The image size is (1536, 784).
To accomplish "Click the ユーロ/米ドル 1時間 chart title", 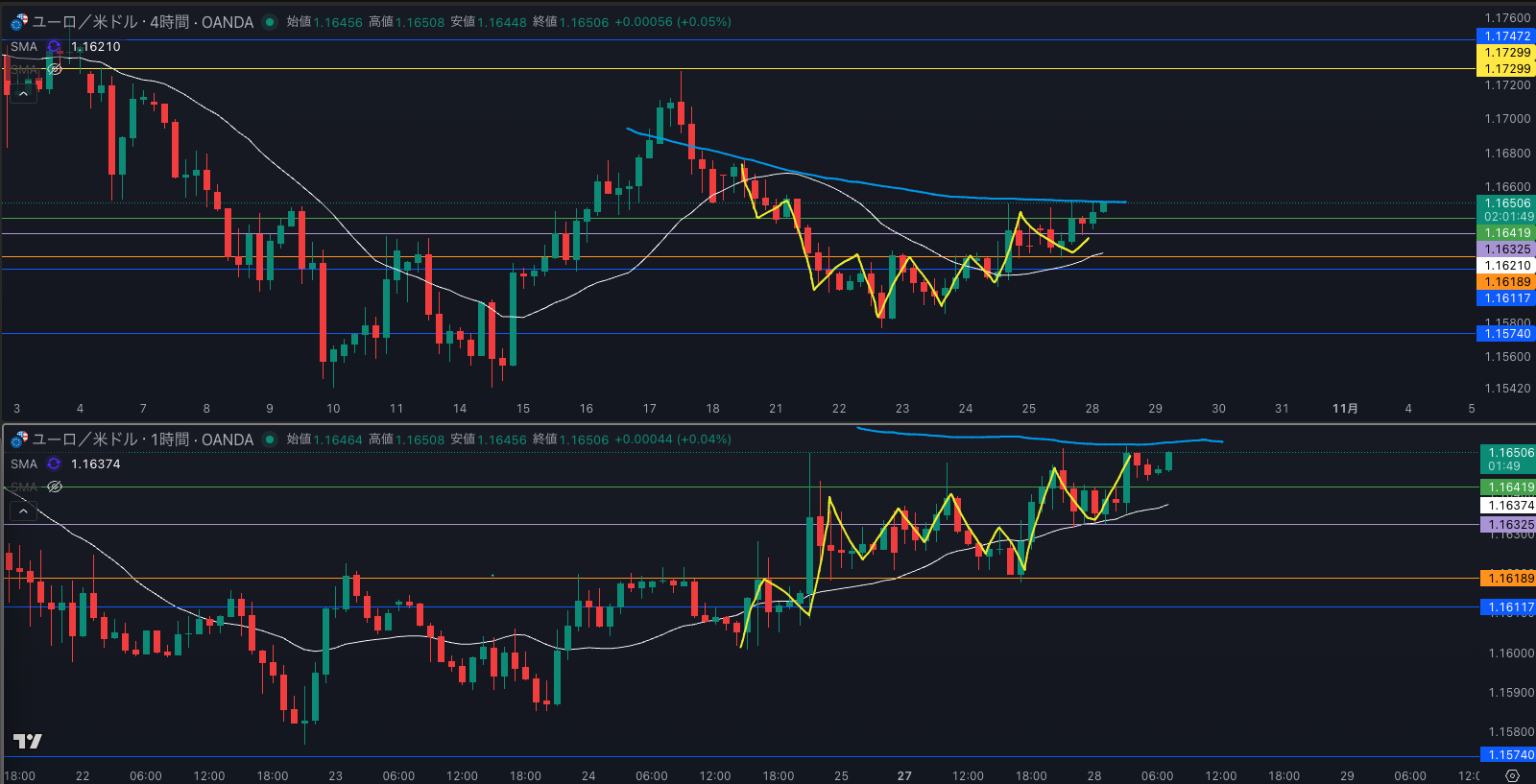I will pos(142,440).
